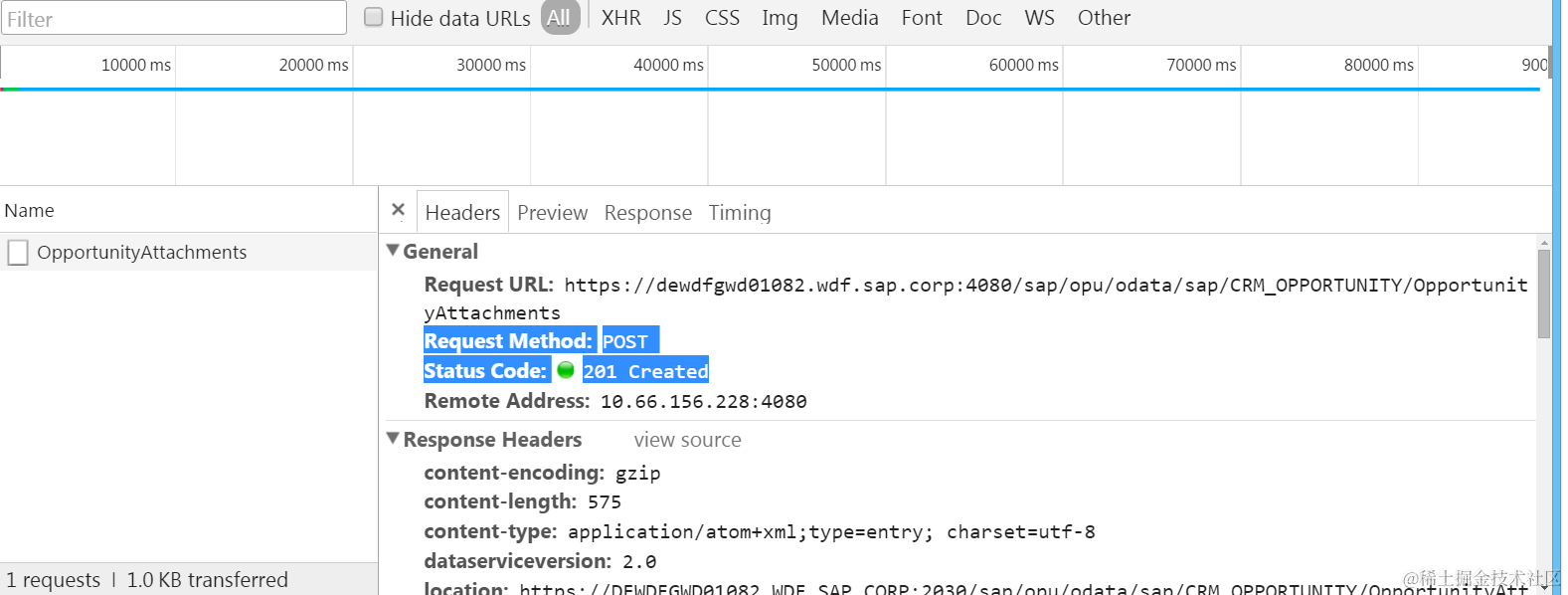Click the green status code indicator
The height and width of the screenshot is (595, 1568).
pos(566,370)
